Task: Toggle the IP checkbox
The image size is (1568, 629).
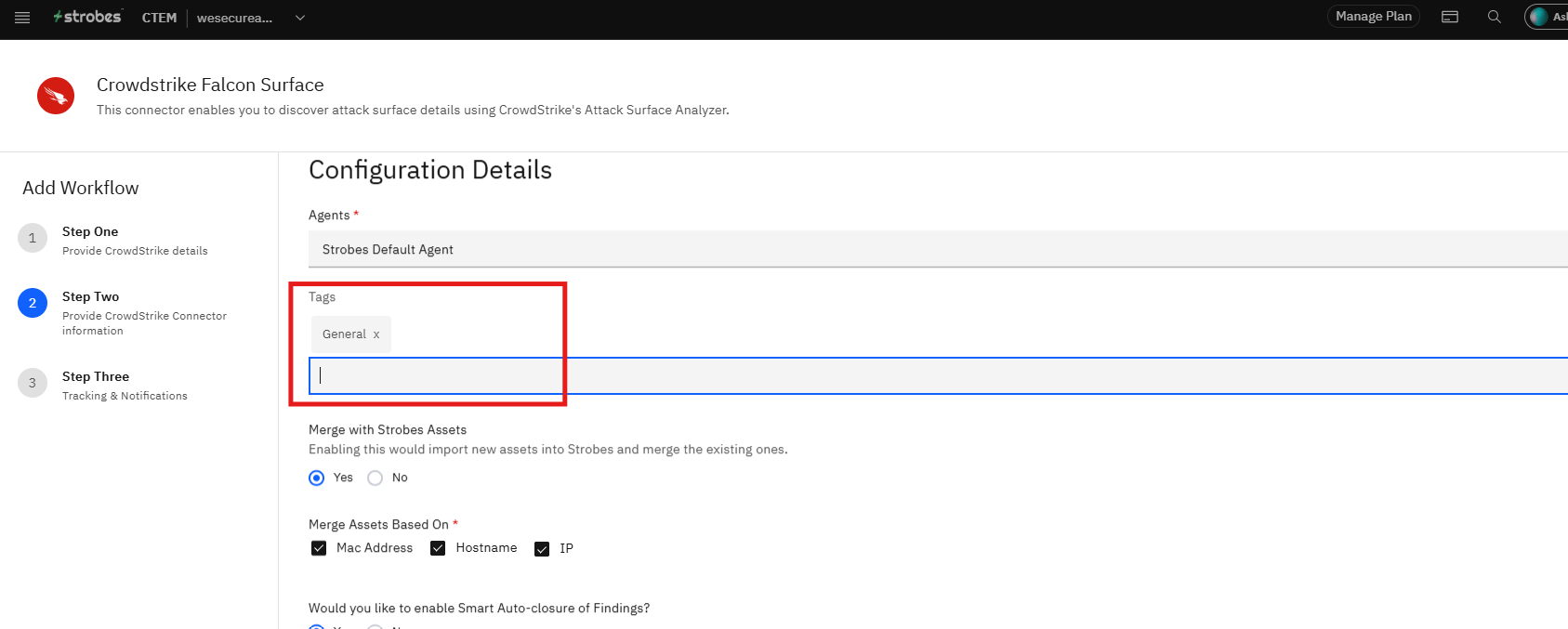Action: click(x=542, y=549)
